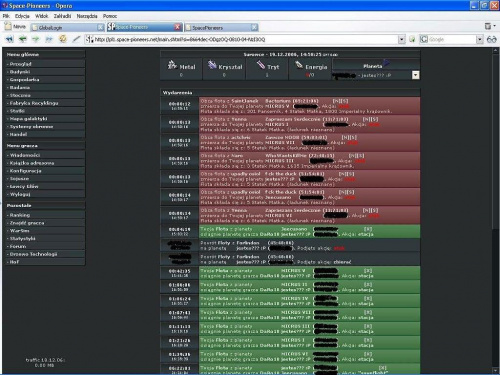The height and width of the screenshot is (375, 500).
Task: Click the wand pencil icon beside reload
Action: 76,39
